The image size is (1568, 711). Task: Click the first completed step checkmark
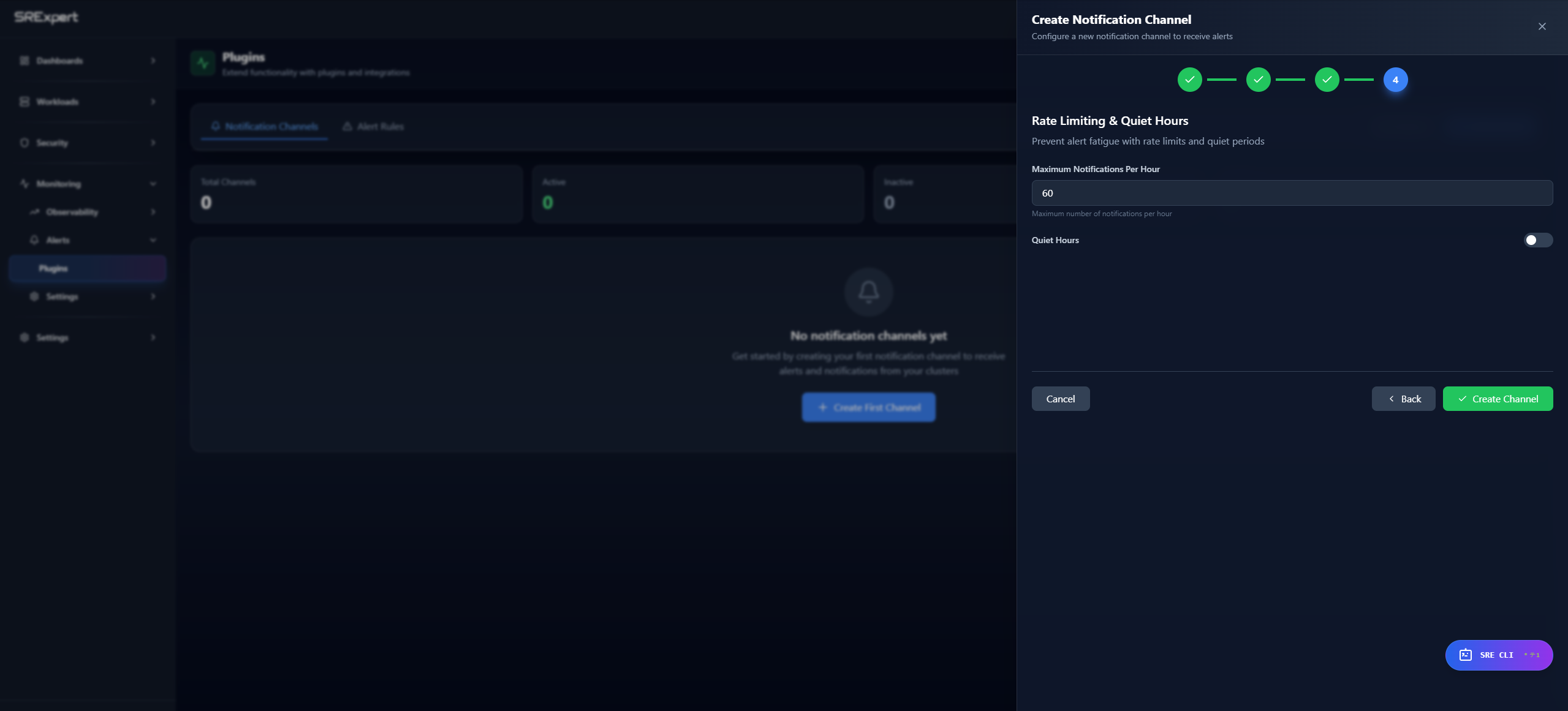[1190, 80]
